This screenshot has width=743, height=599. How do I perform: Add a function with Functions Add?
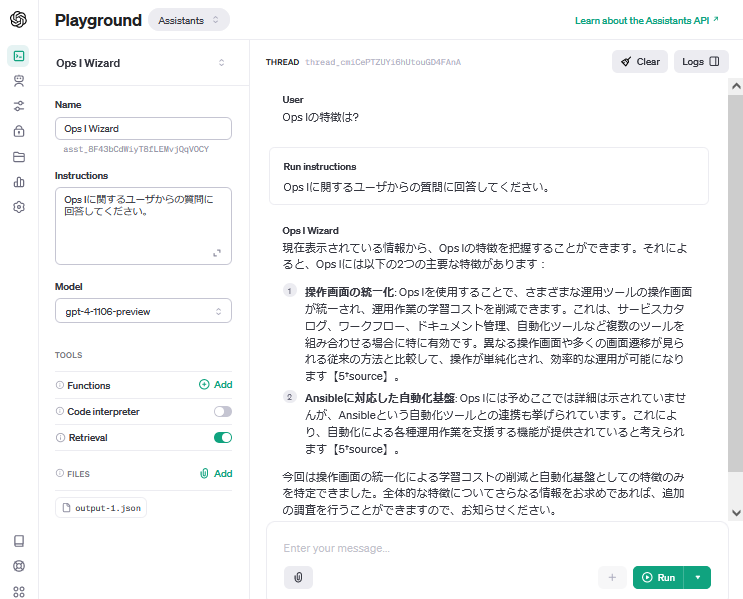(216, 384)
